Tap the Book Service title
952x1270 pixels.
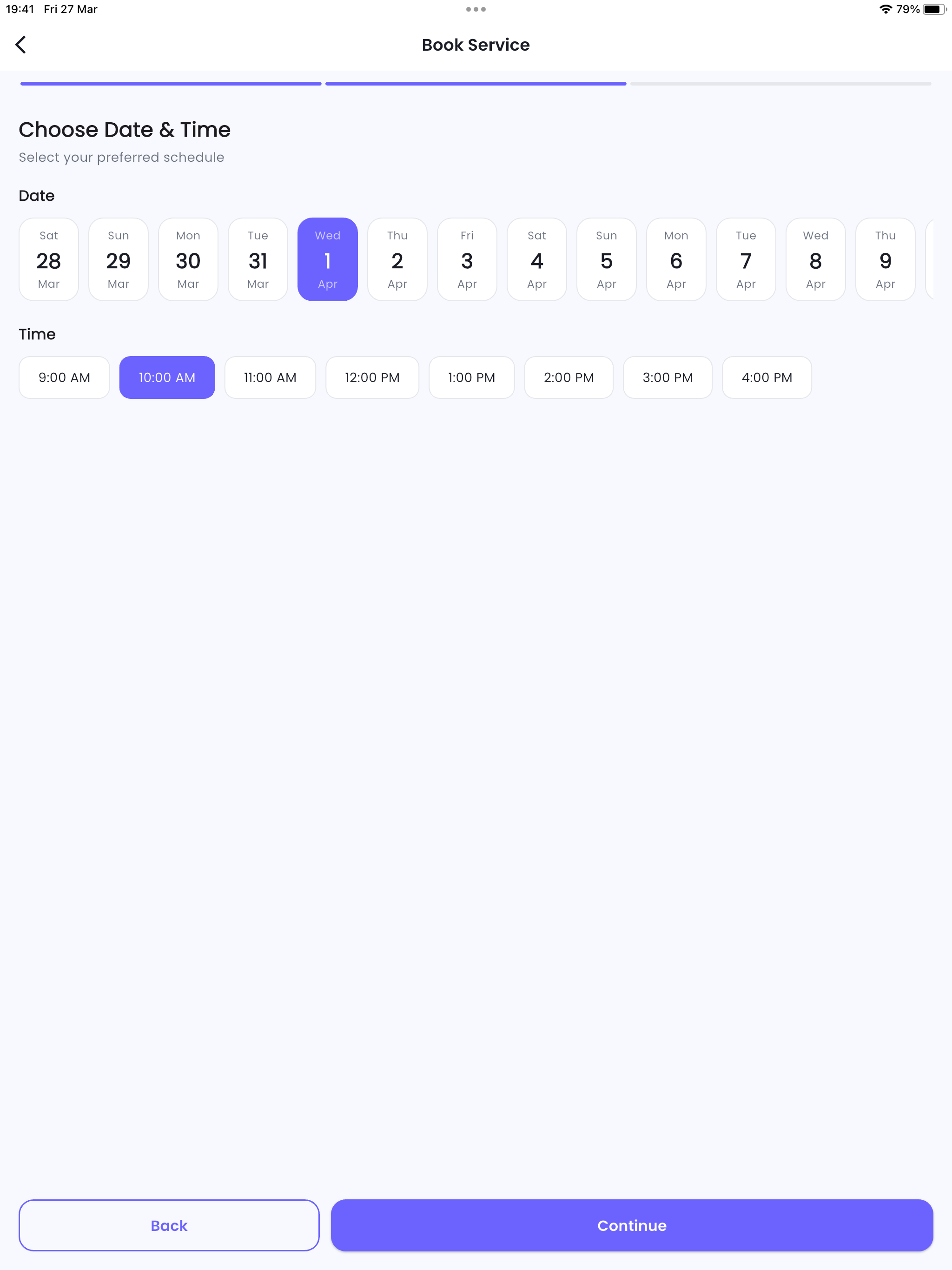476,45
